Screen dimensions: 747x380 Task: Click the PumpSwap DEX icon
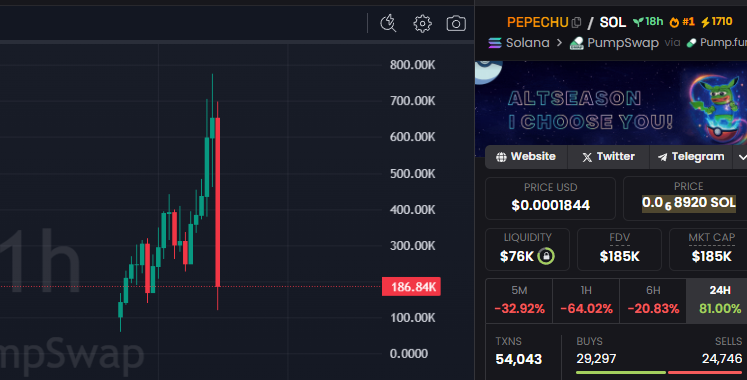(577, 43)
